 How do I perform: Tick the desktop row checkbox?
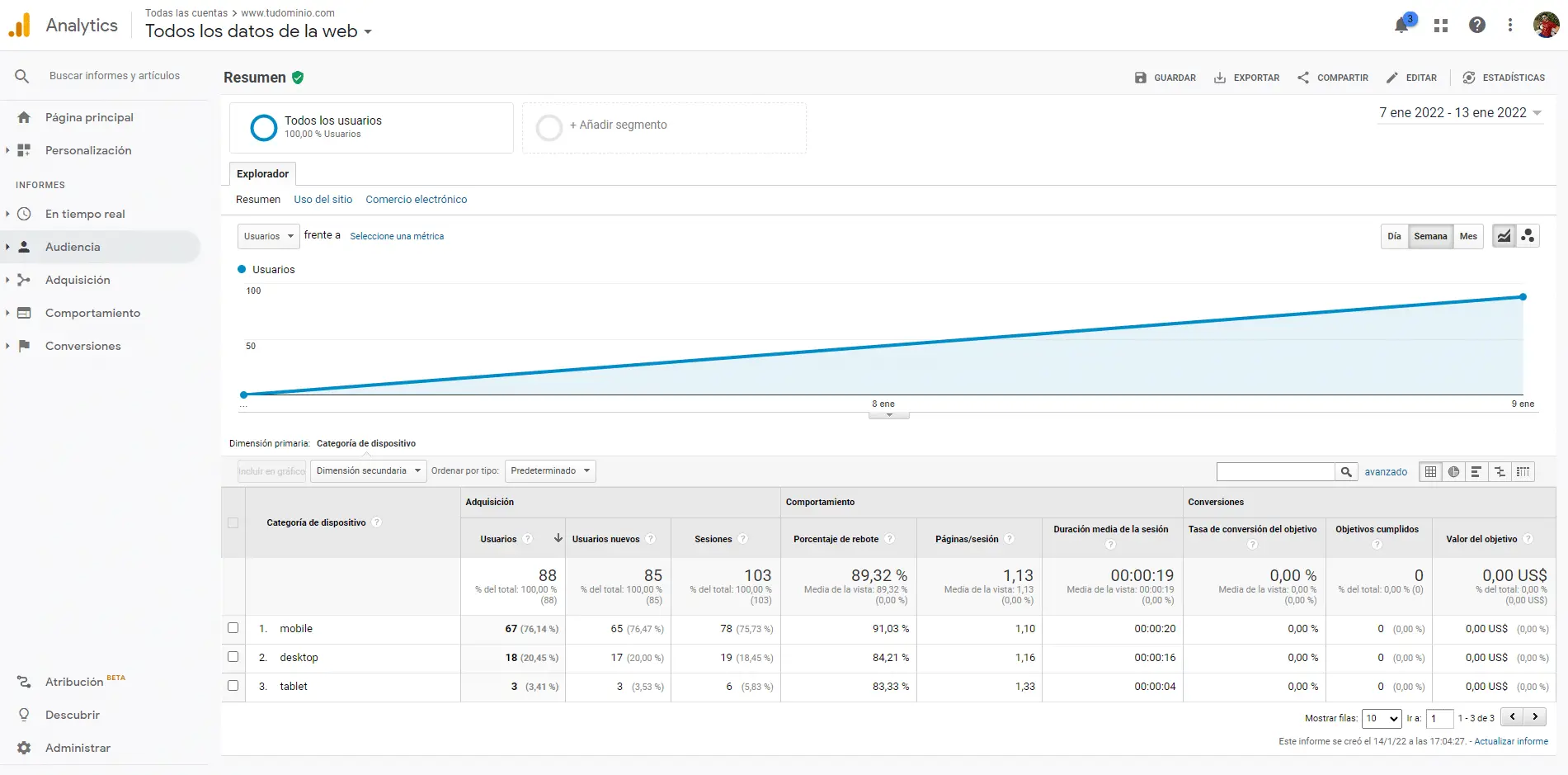point(233,657)
